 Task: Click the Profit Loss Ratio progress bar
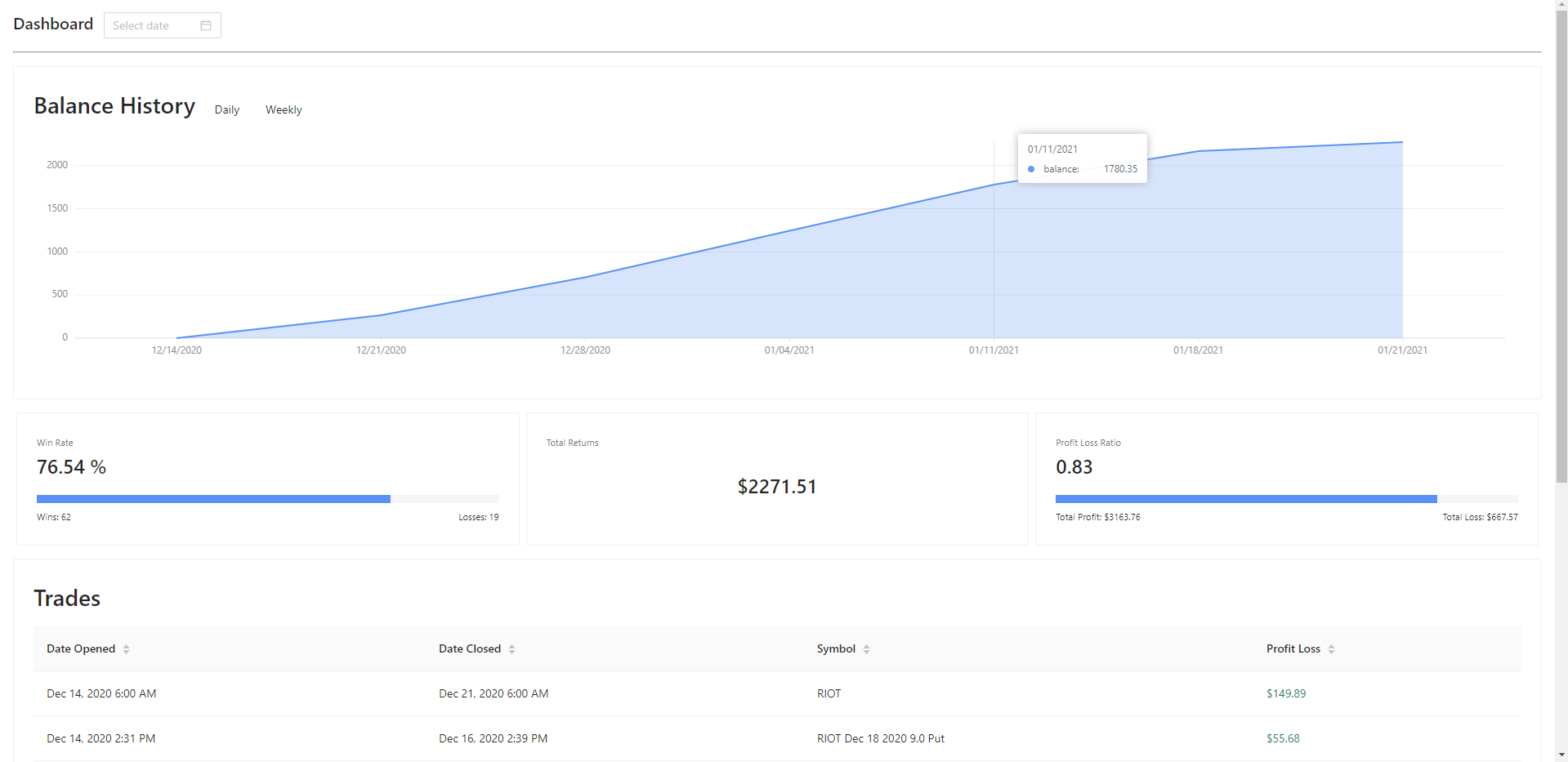coord(1286,499)
